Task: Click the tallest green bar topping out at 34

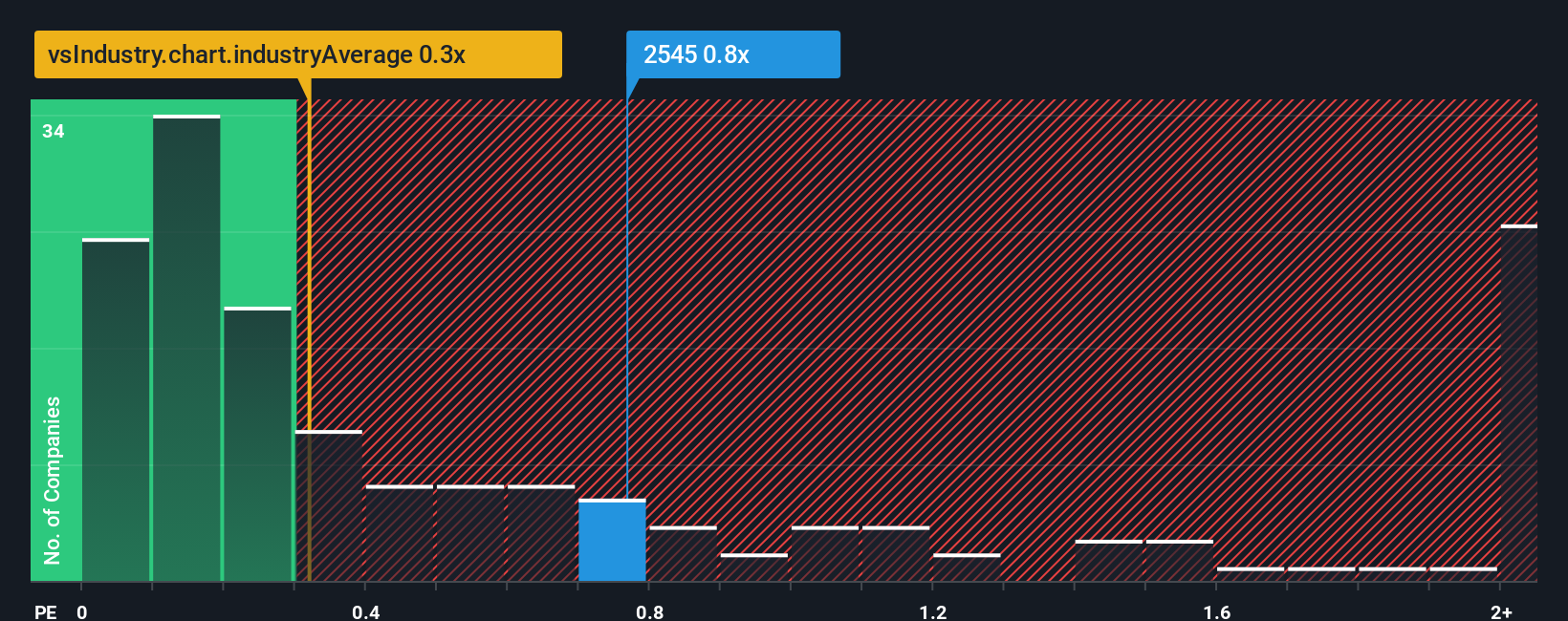Action: 186,348
